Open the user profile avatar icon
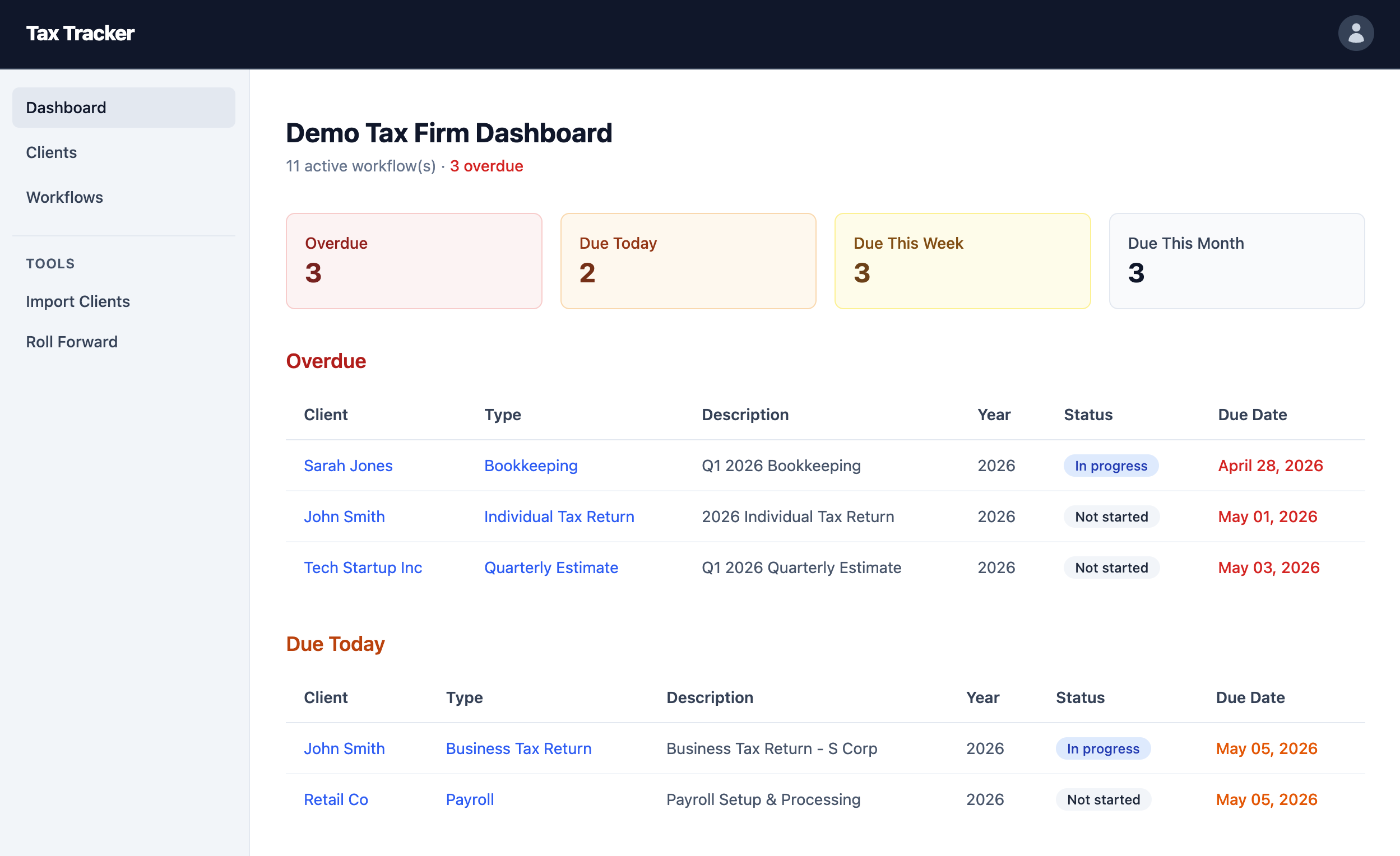This screenshot has width=1400, height=856. click(1356, 33)
